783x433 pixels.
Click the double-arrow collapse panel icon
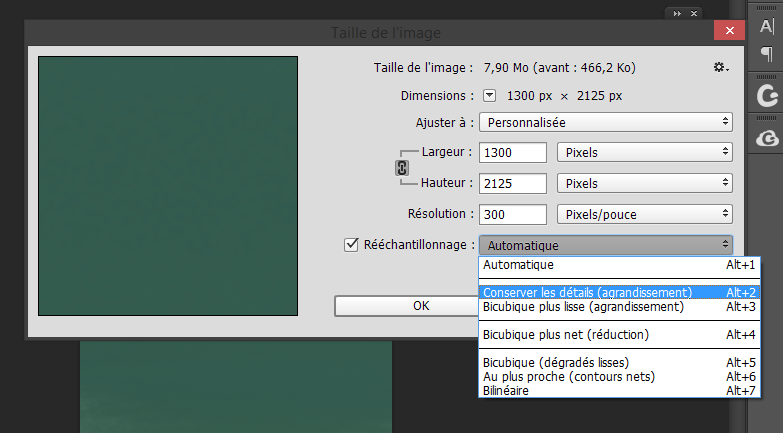[679, 13]
